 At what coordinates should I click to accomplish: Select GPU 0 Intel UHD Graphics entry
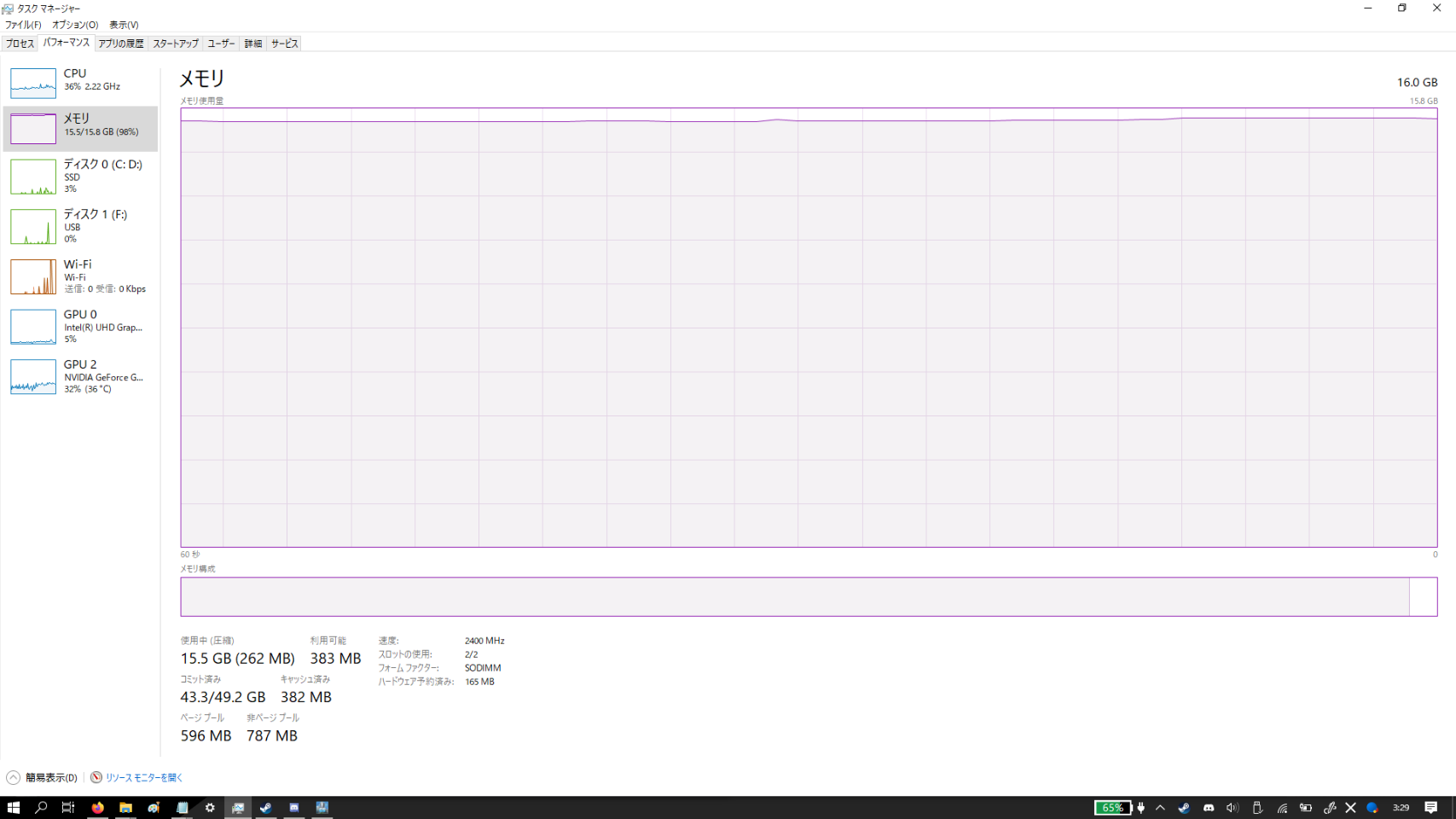[x=80, y=327]
